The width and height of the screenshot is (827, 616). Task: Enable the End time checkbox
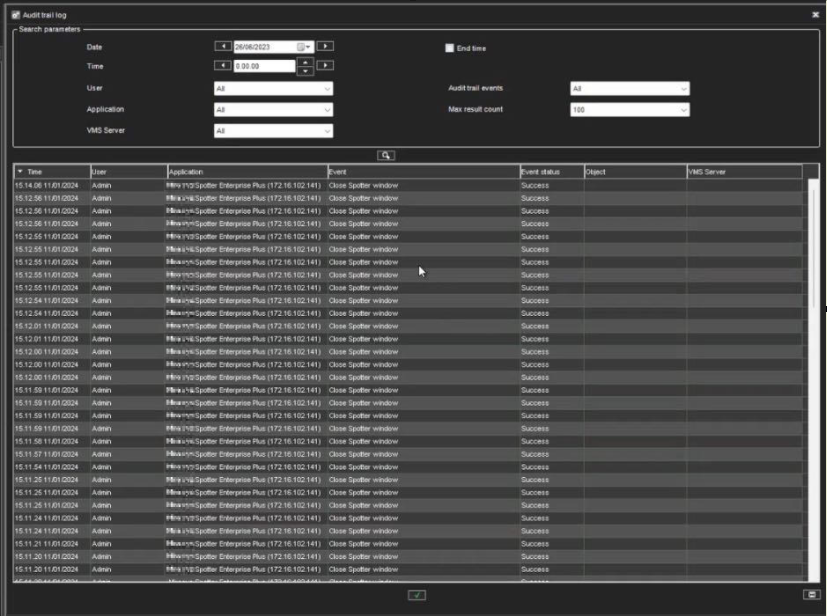coord(449,48)
